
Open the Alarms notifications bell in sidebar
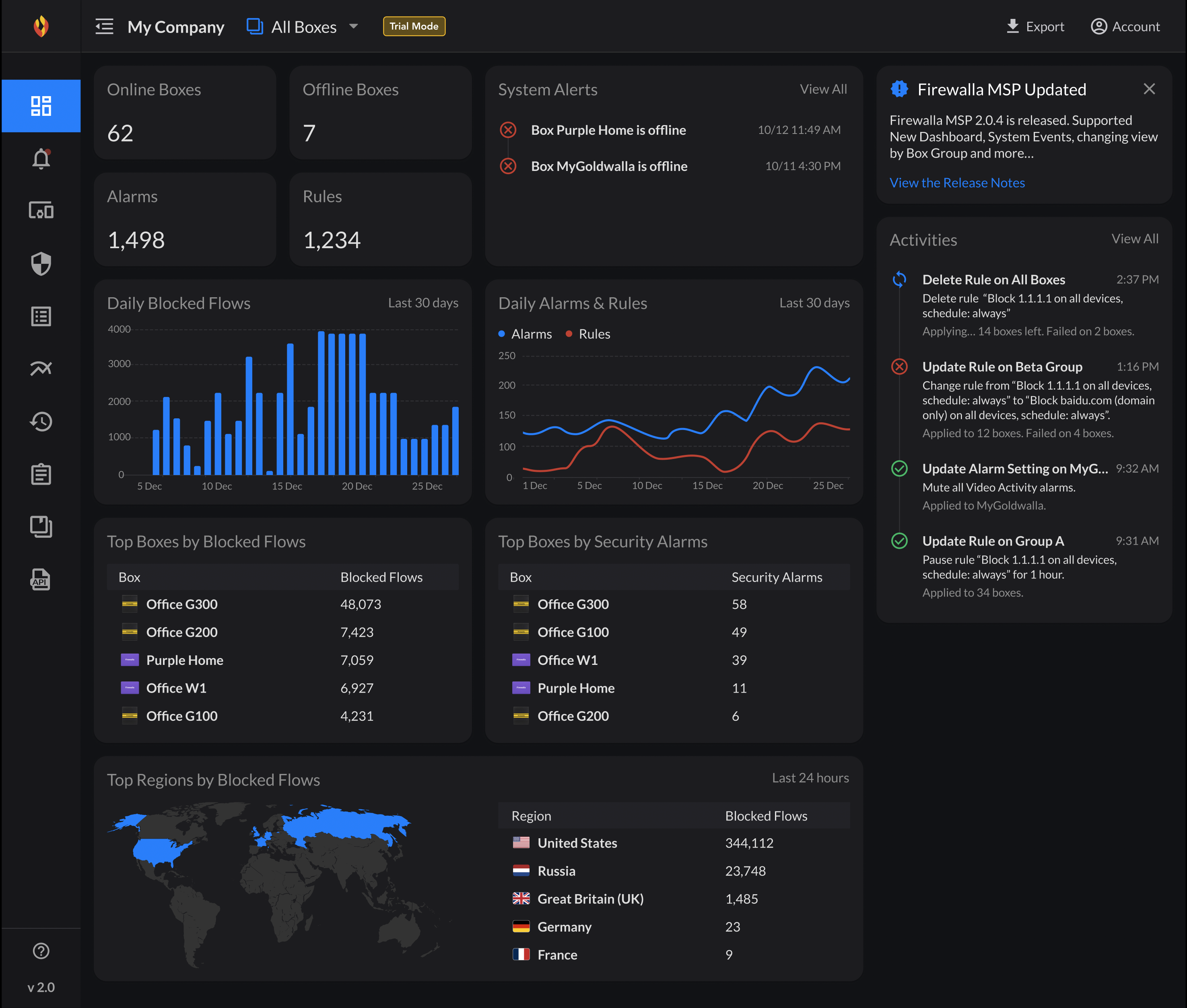[x=41, y=158]
